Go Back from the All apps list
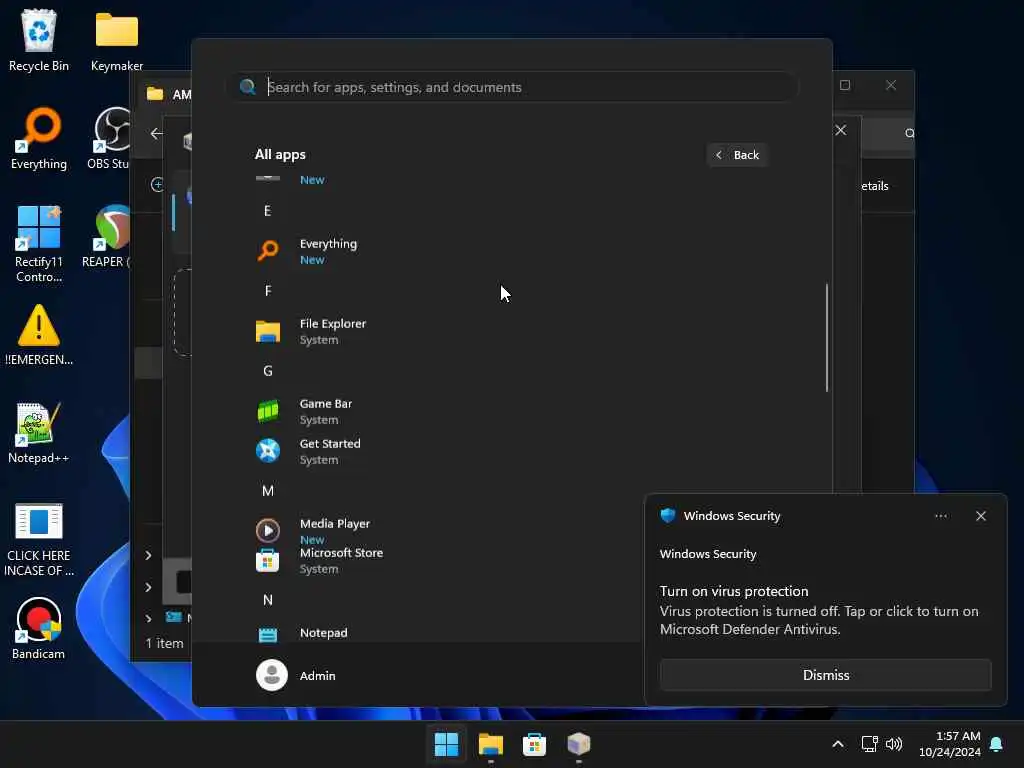 (x=737, y=155)
